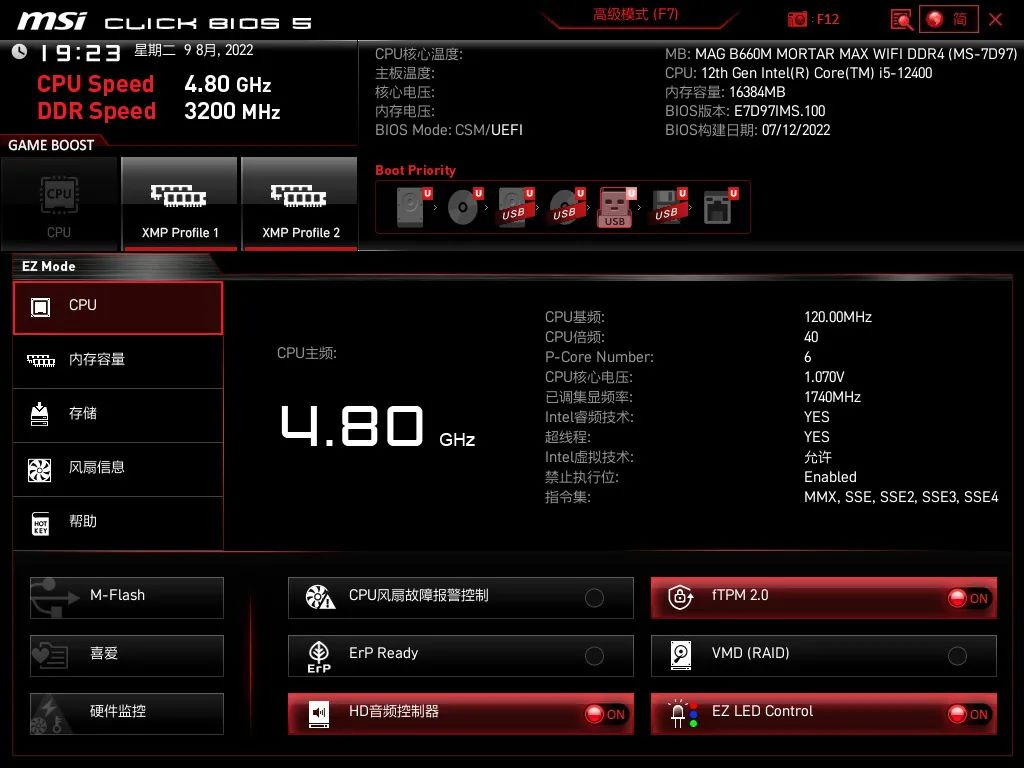Click the large 4.80 GHz CPU frequency readout
The height and width of the screenshot is (768, 1024).
click(x=377, y=426)
